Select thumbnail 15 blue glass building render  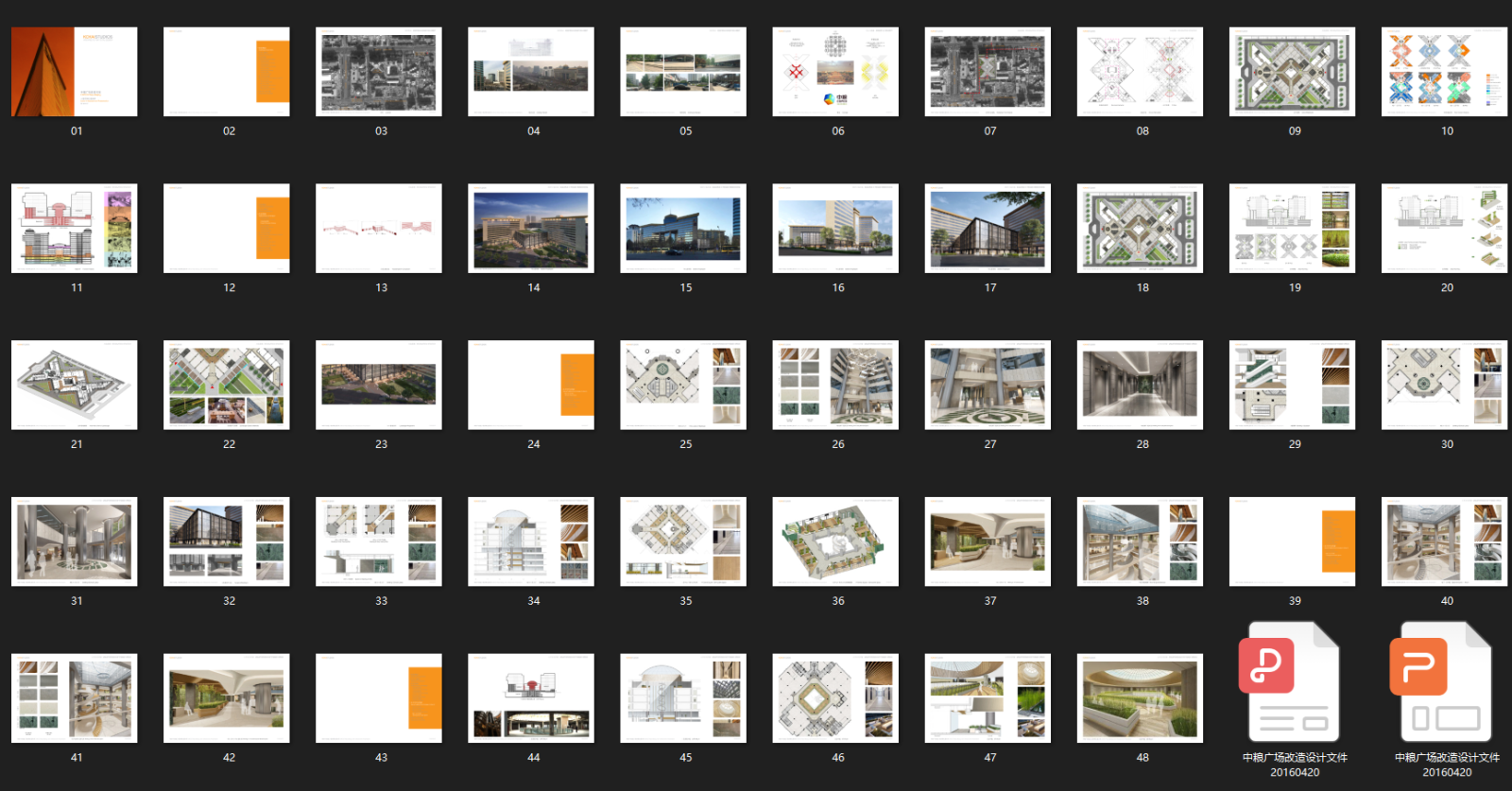683,229
